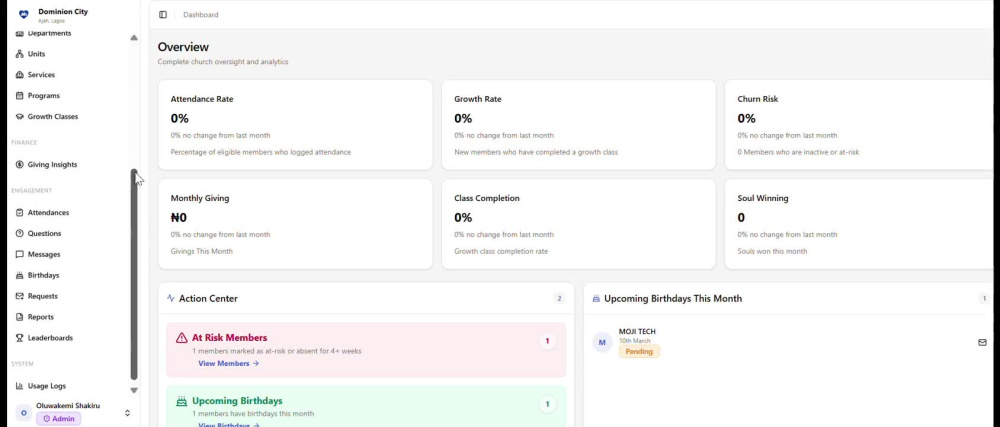The height and width of the screenshot is (427, 1000).
Task: Click the Growth Classes icon
Action: pyautogui.click(x=20, y=117)
